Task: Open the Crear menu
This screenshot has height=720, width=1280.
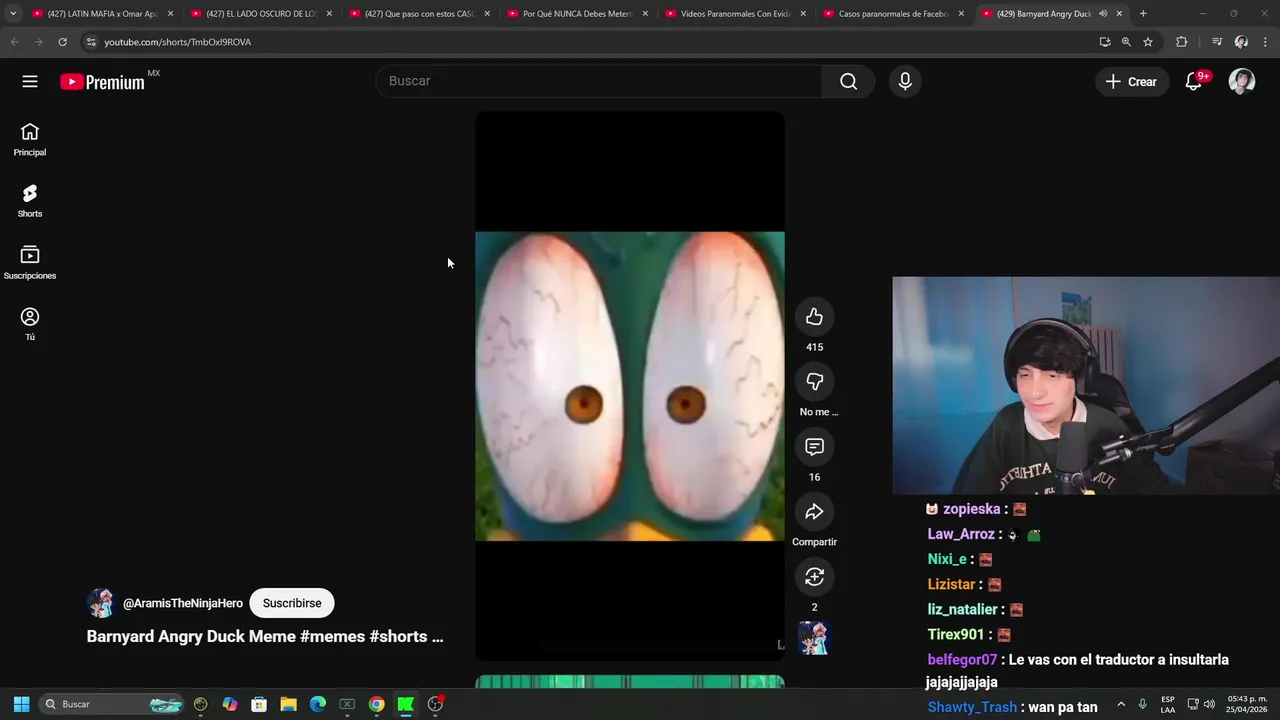Action: [1131, 82]
